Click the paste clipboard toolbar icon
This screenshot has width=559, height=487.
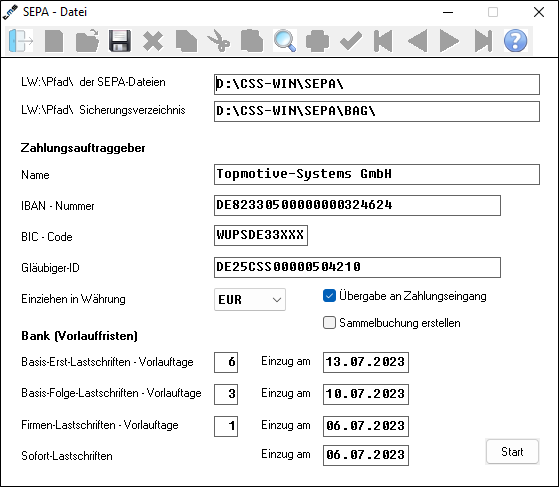coord(252,41)
